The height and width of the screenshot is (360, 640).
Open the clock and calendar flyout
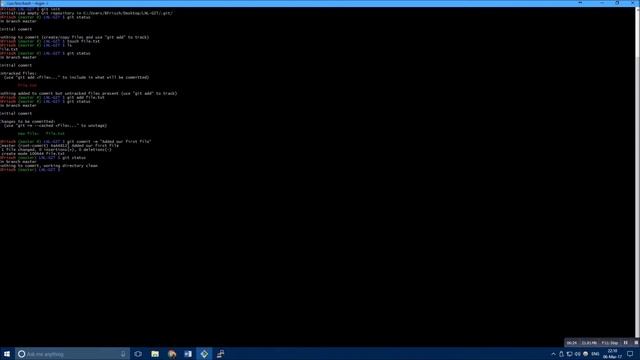(x=612, y=354)
